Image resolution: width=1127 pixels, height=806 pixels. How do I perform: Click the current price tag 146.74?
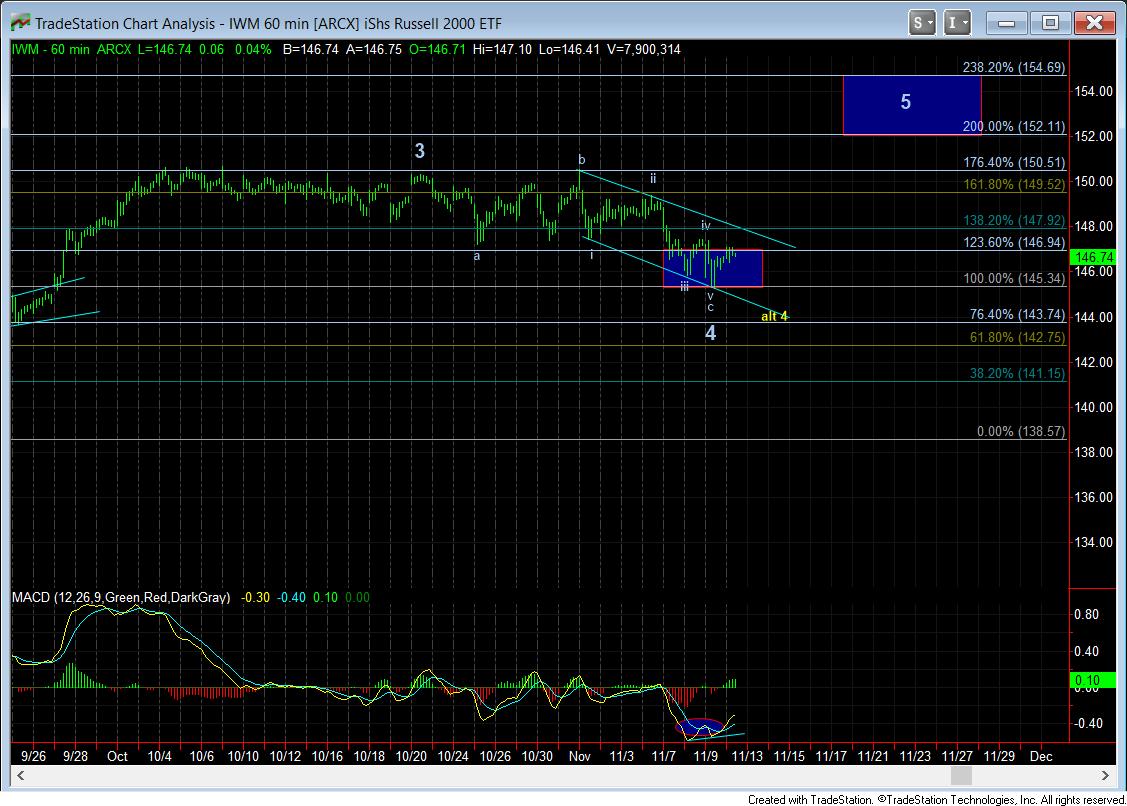coord(1091,257)
